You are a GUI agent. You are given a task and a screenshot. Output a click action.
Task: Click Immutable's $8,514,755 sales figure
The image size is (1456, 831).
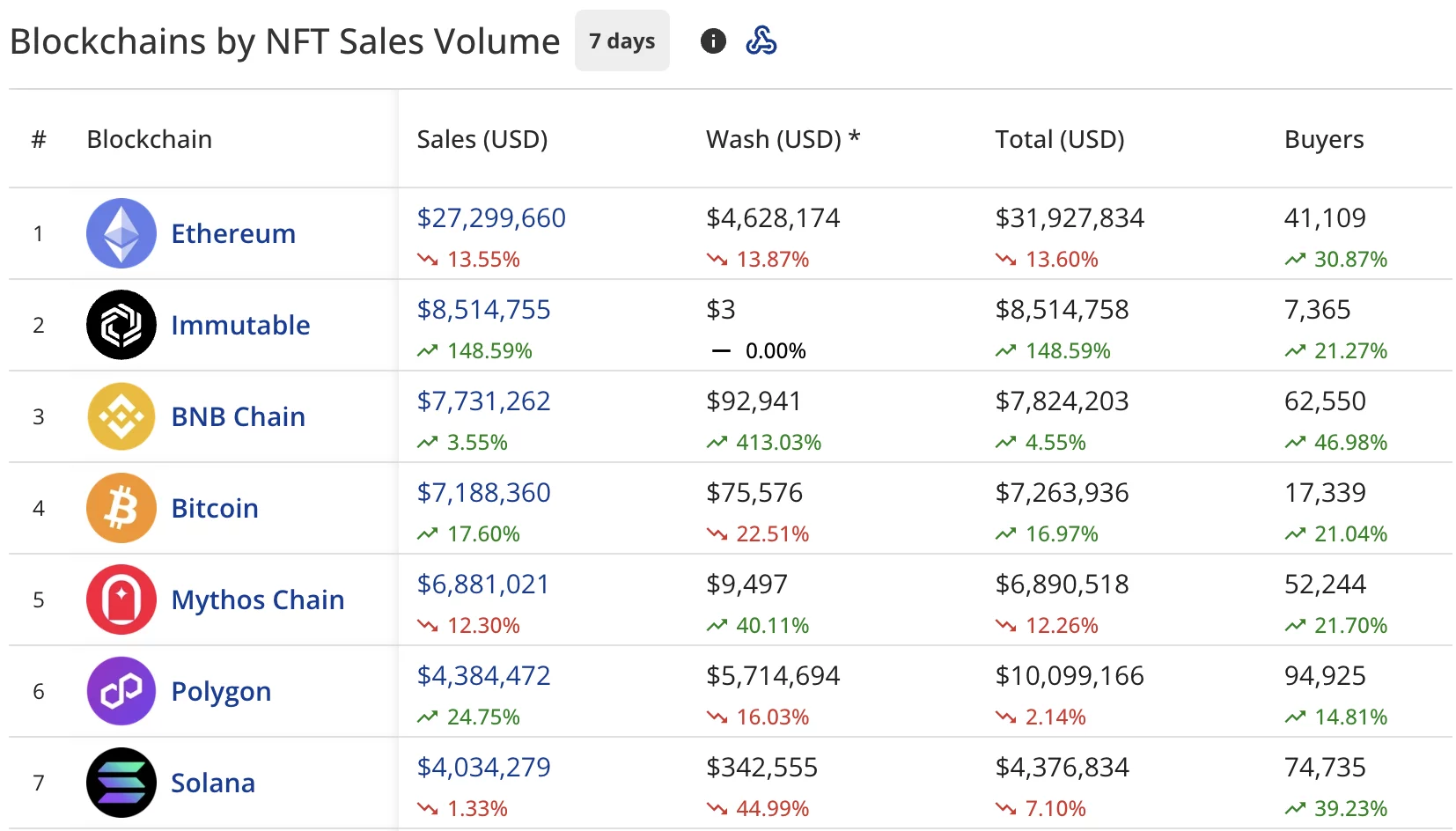click(483, 309)
